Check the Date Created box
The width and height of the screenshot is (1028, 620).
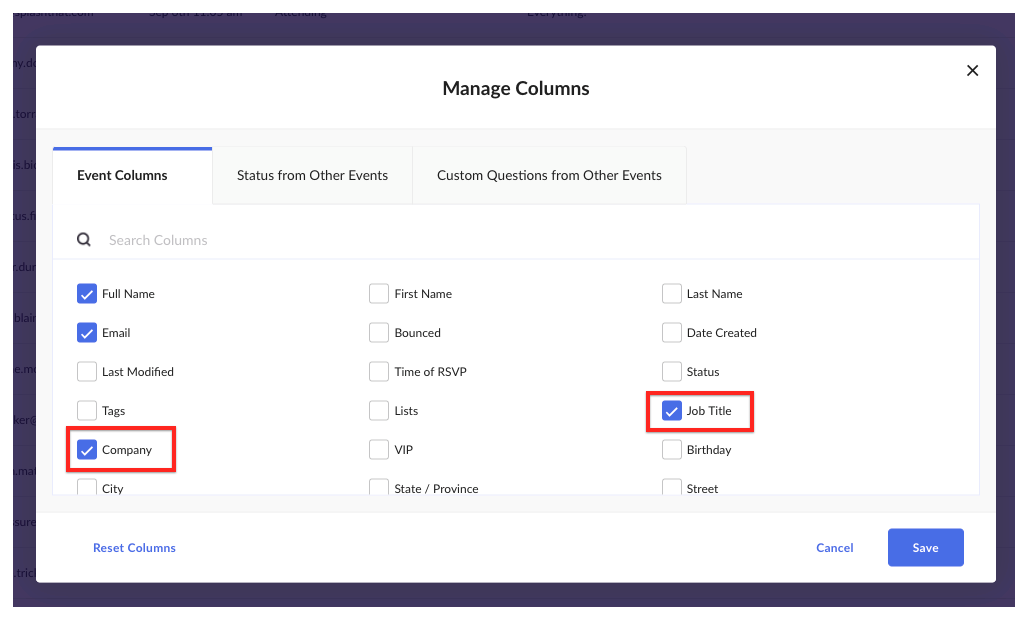coord(671,333)
